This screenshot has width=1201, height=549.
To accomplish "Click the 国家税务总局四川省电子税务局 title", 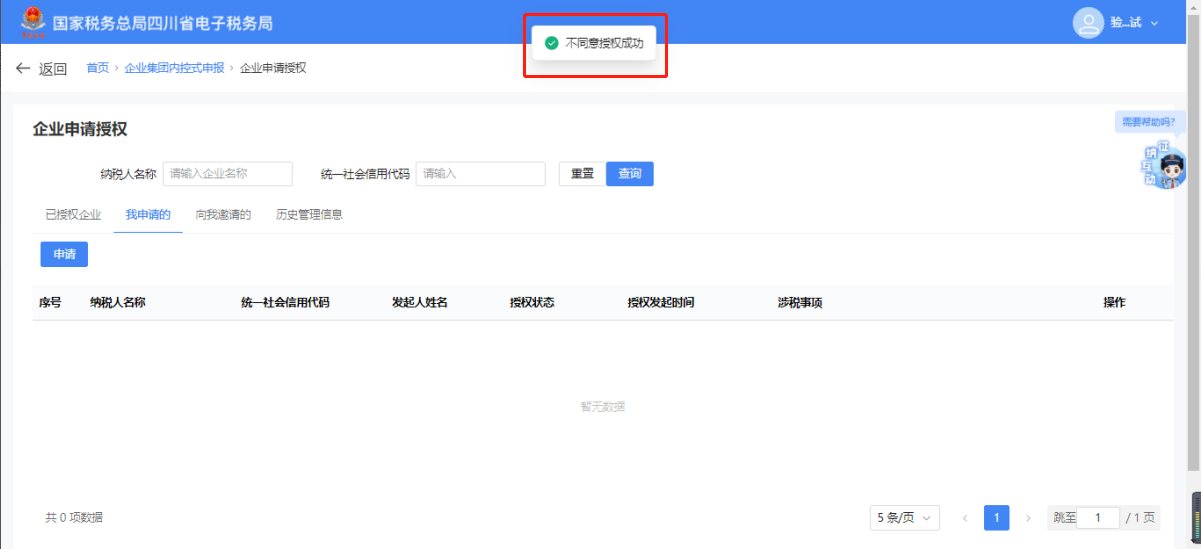I will (x=163, y=22).
